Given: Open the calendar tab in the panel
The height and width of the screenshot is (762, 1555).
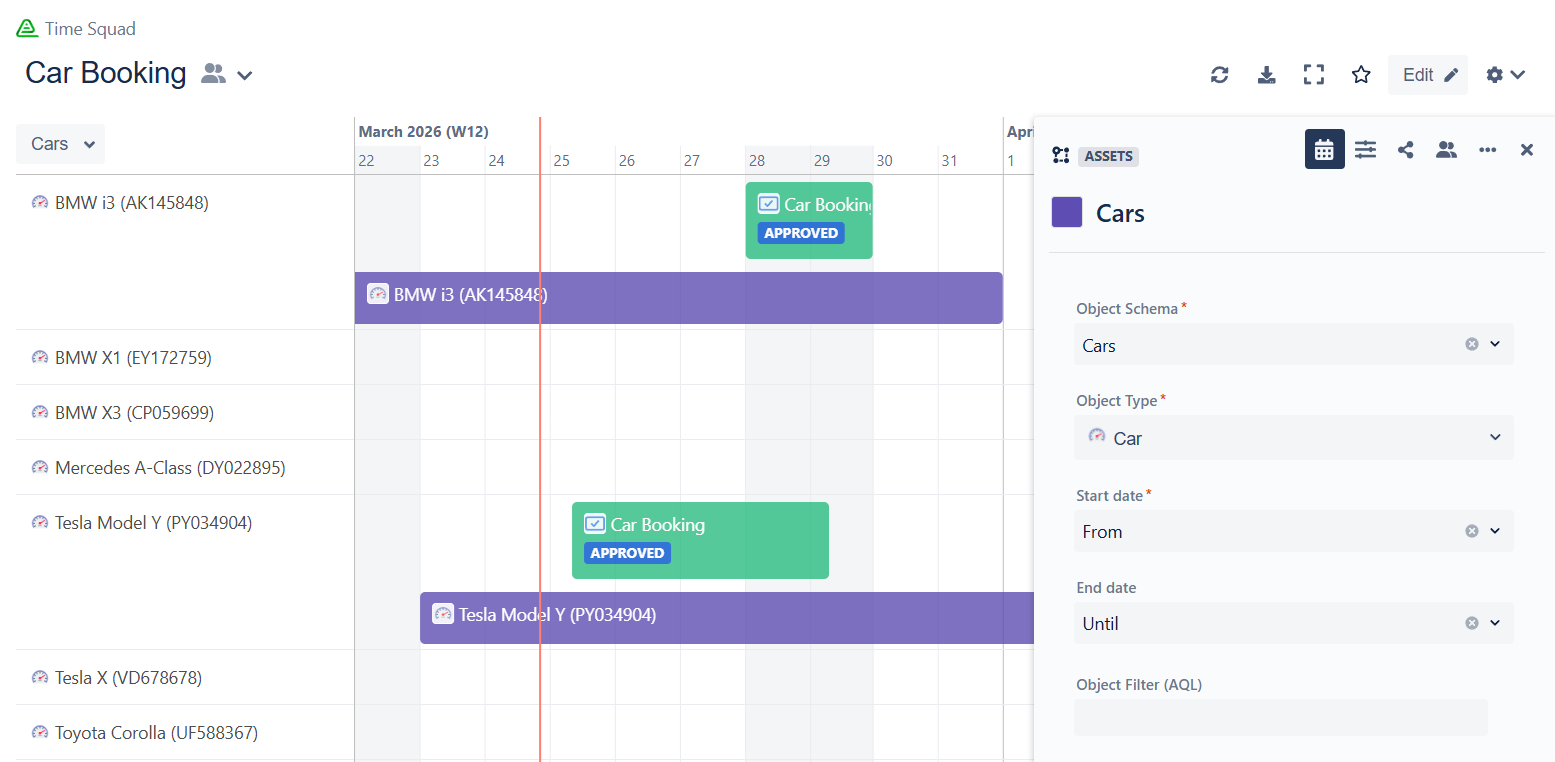Looking at the screenshot, I should [1324, 150].
